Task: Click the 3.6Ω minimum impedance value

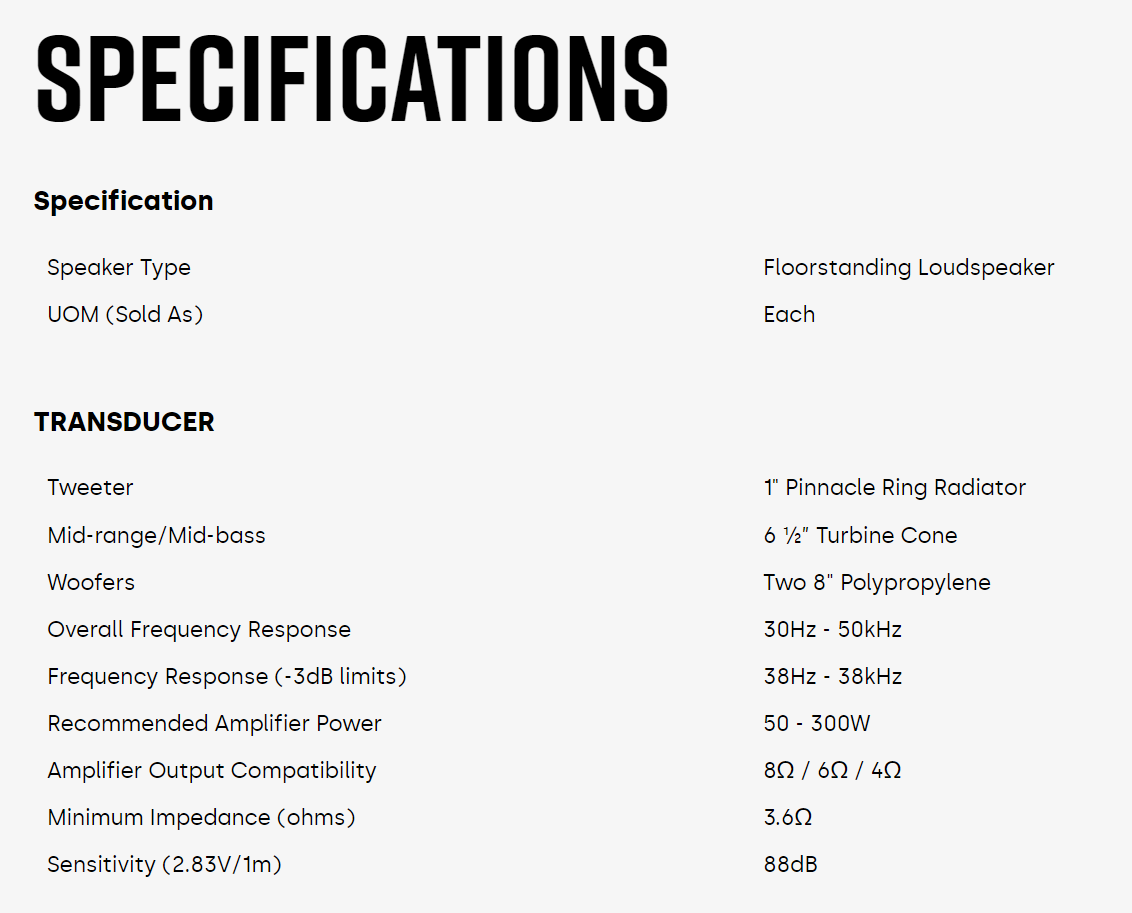Action: click(787, 818)
